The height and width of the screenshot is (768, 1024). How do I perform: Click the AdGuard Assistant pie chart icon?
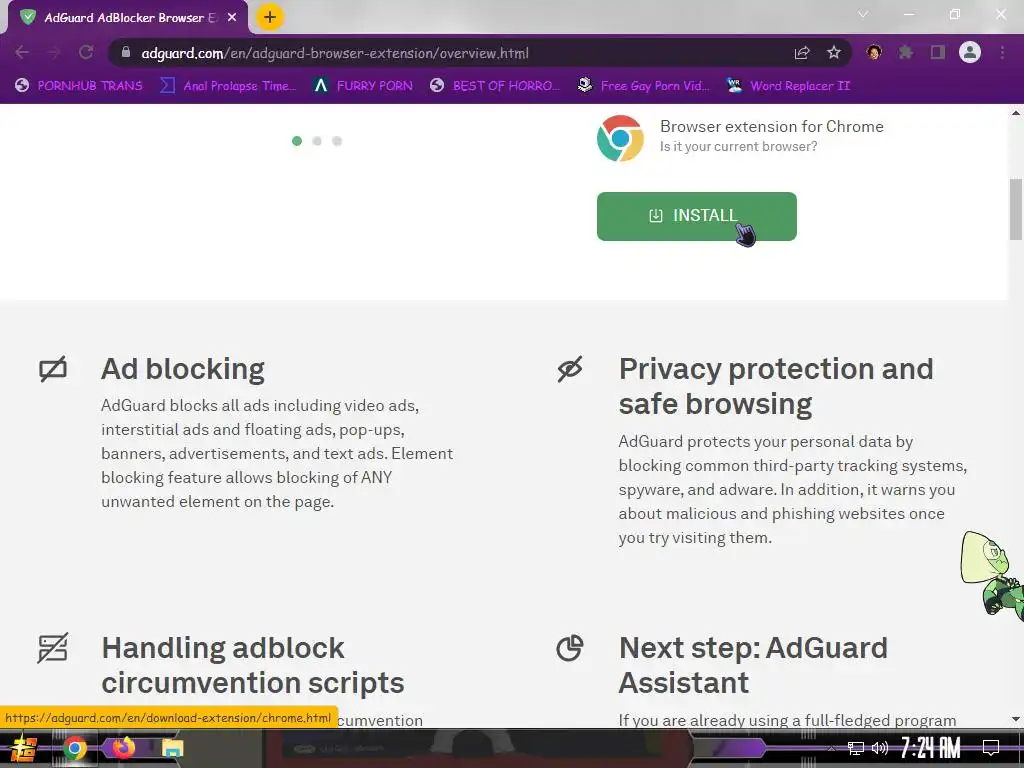tap(569, 648)
